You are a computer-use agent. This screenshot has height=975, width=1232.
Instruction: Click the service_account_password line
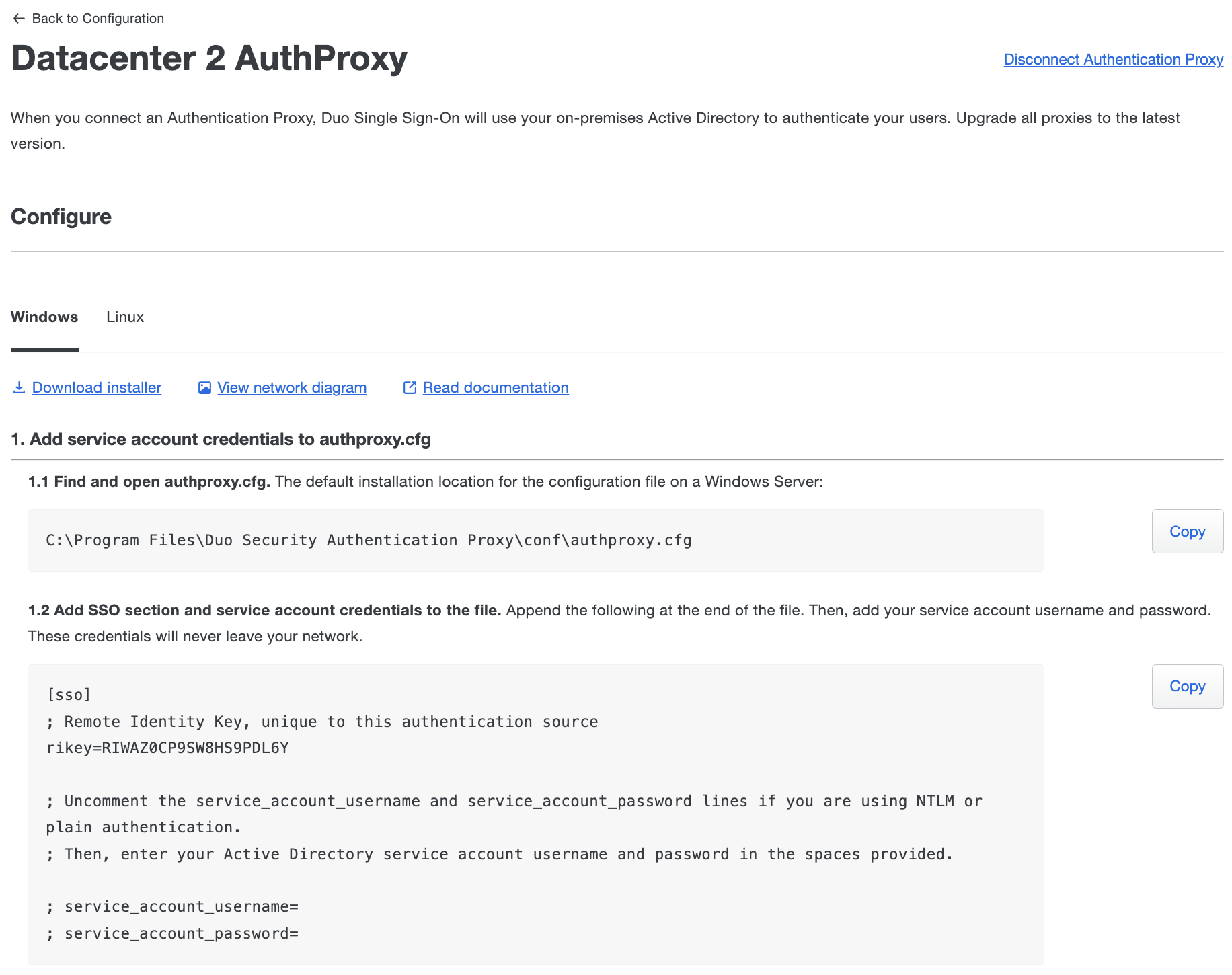[172, 934]
